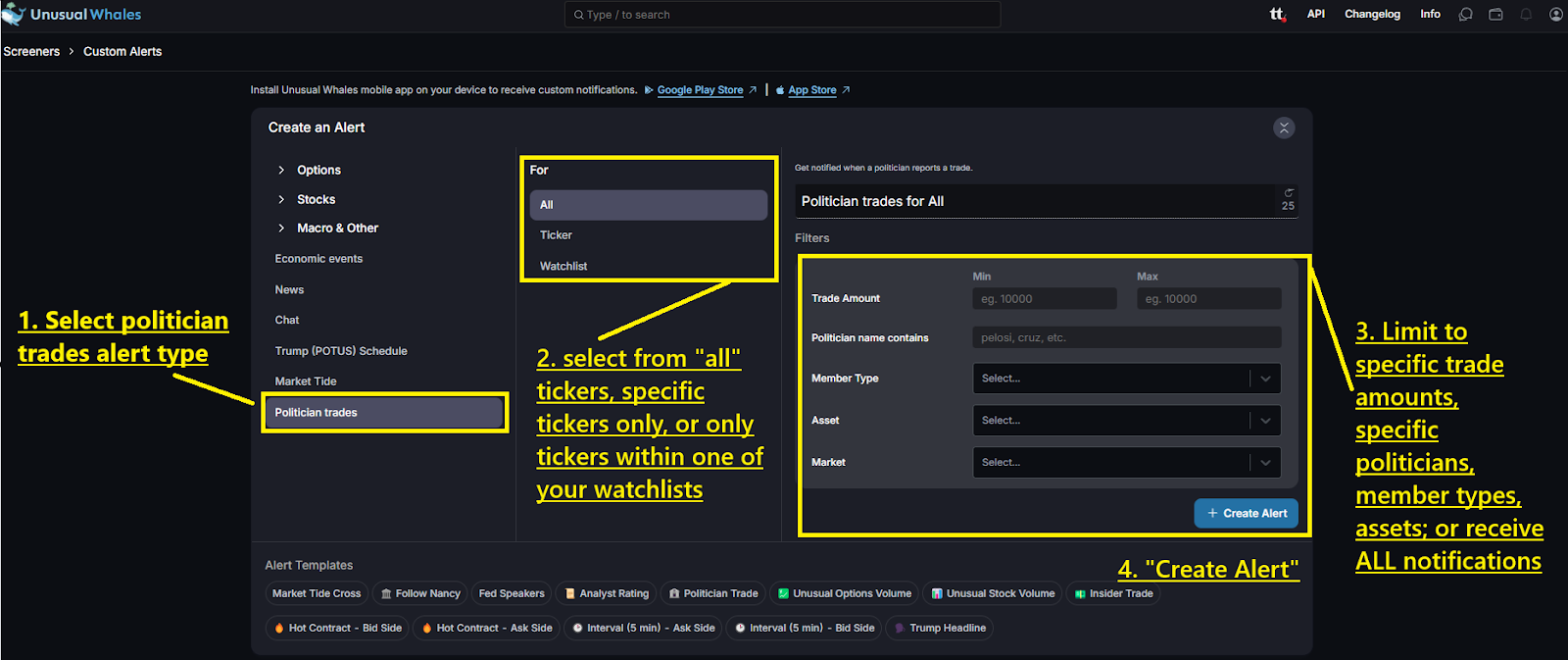Open the Info menu in header
The width and height of the screenshot is (1568, 660).
1430,14
